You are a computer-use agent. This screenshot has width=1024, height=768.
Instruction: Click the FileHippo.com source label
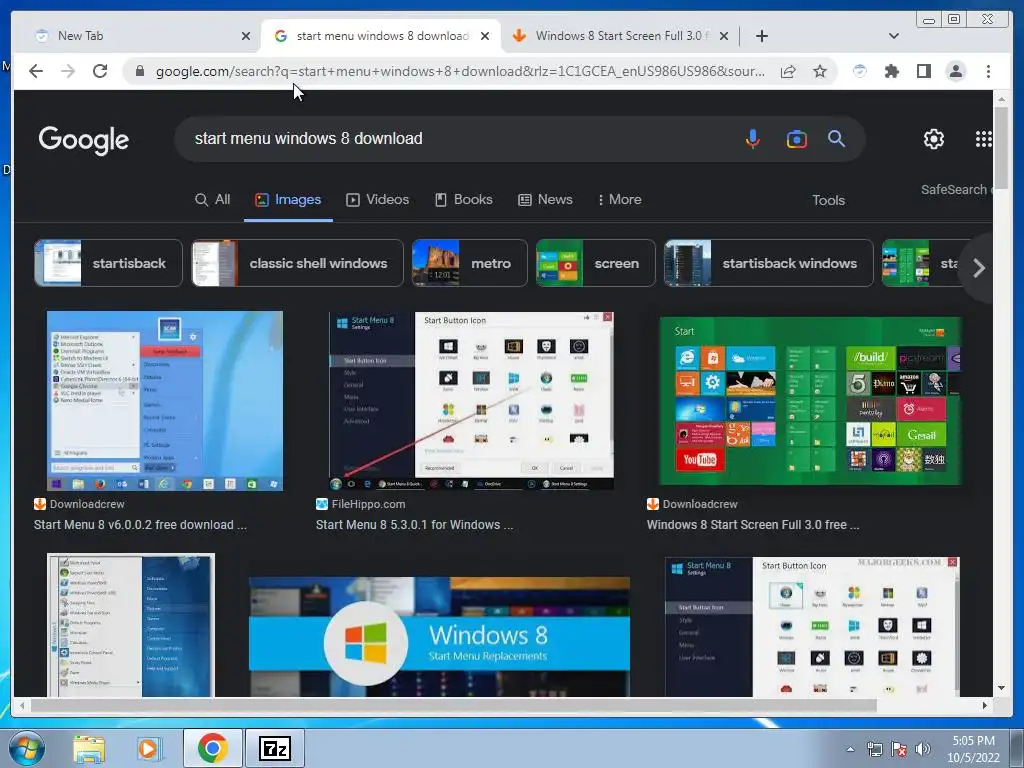pyautogui.click(x=368, y=504)
